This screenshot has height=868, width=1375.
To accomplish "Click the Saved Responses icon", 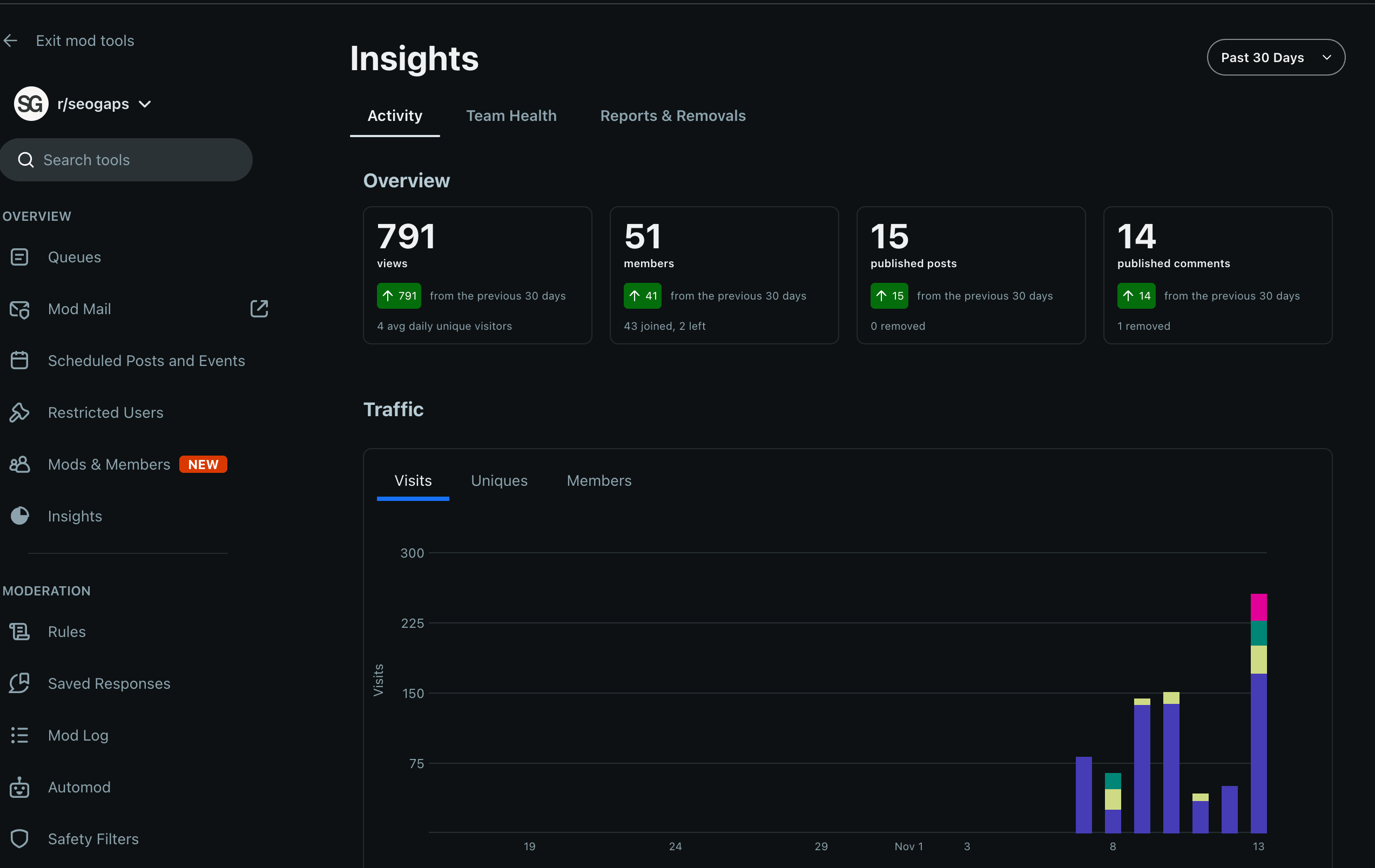I will [19, 683].
